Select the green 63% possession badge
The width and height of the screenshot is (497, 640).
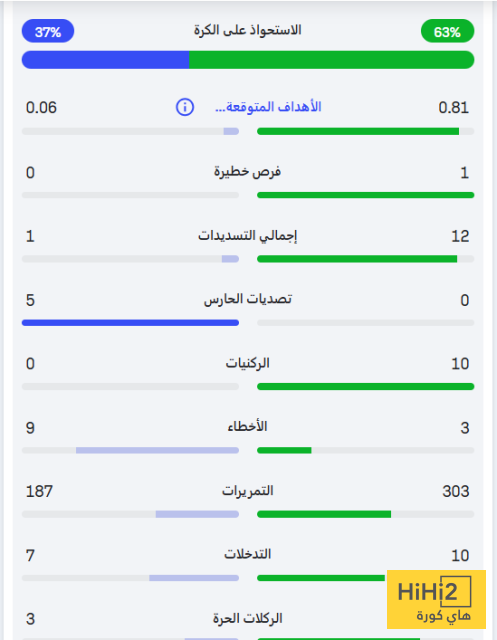(x=448, y=31)
